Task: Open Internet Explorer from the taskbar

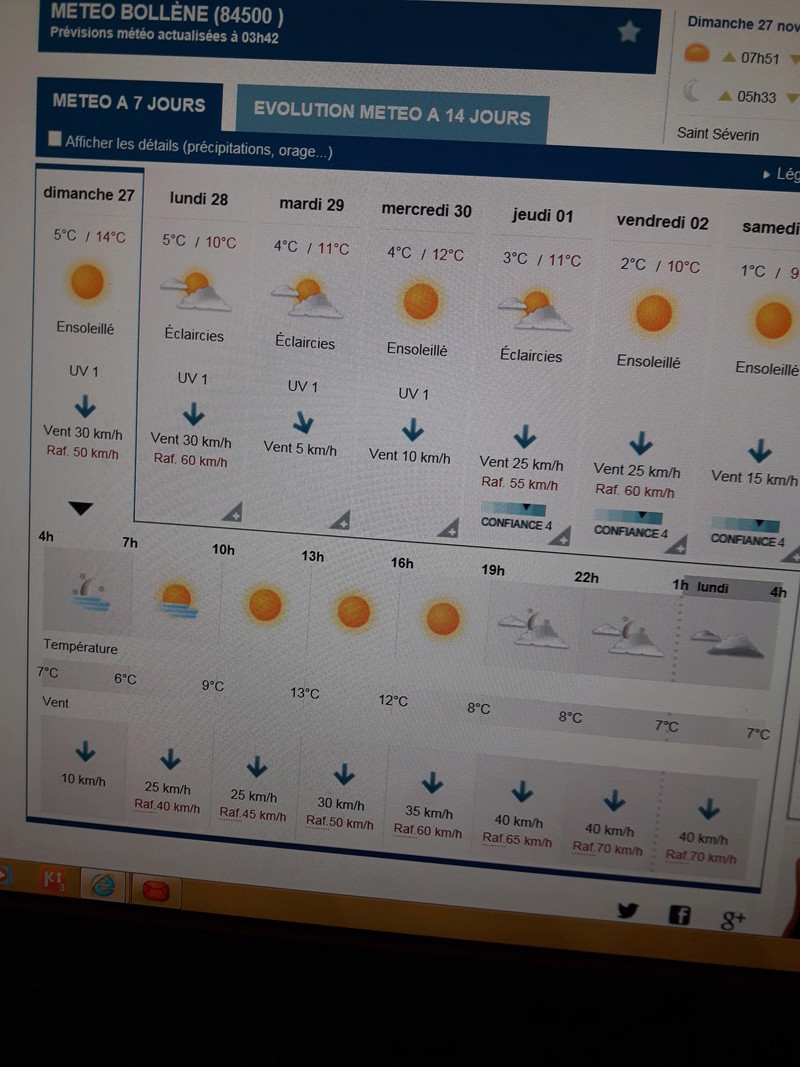Action: (x=103, y=884)
